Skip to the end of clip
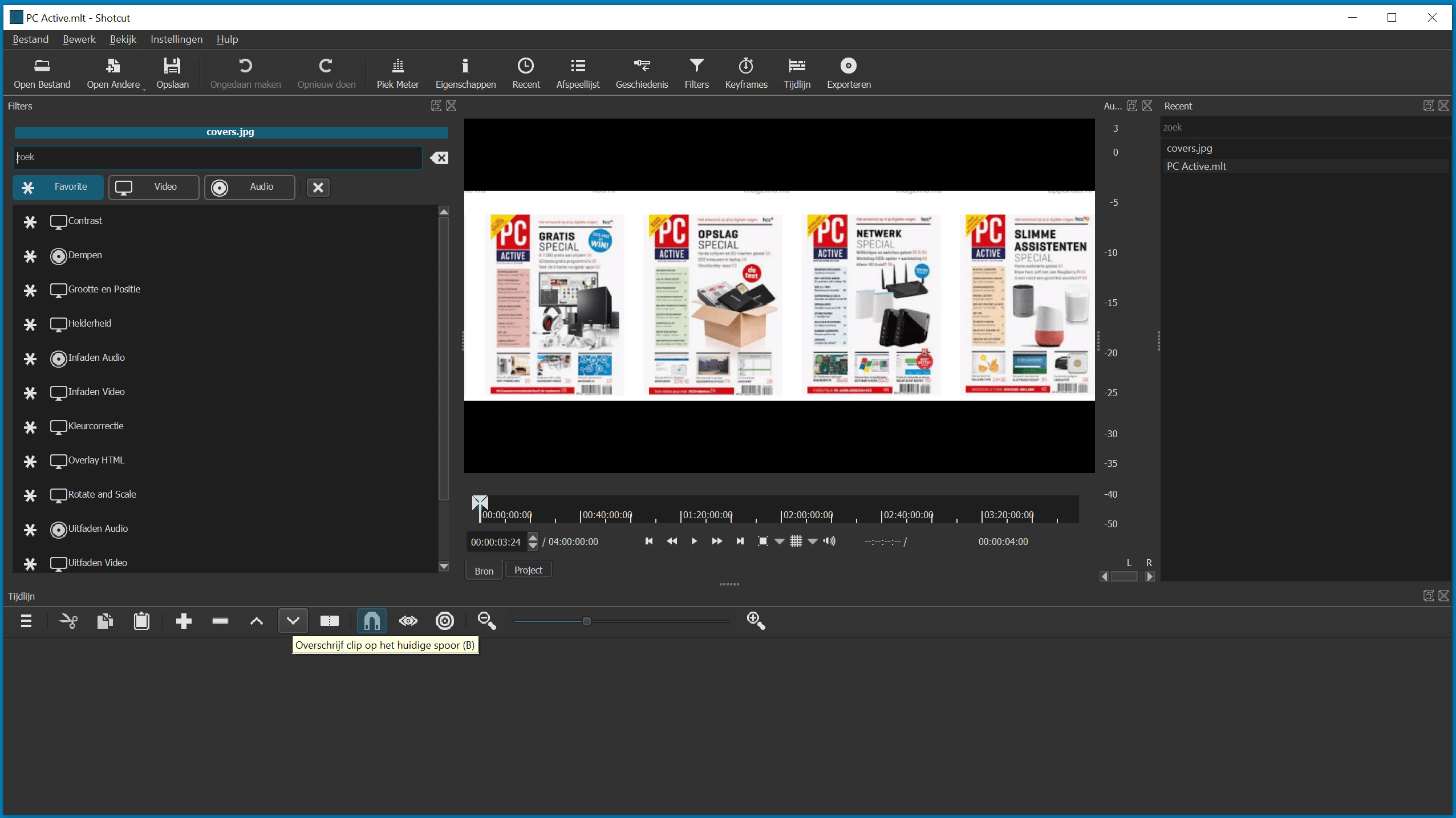Image resolution: width=1456 pixels, height=818 pixels. [x=740, y=541]
